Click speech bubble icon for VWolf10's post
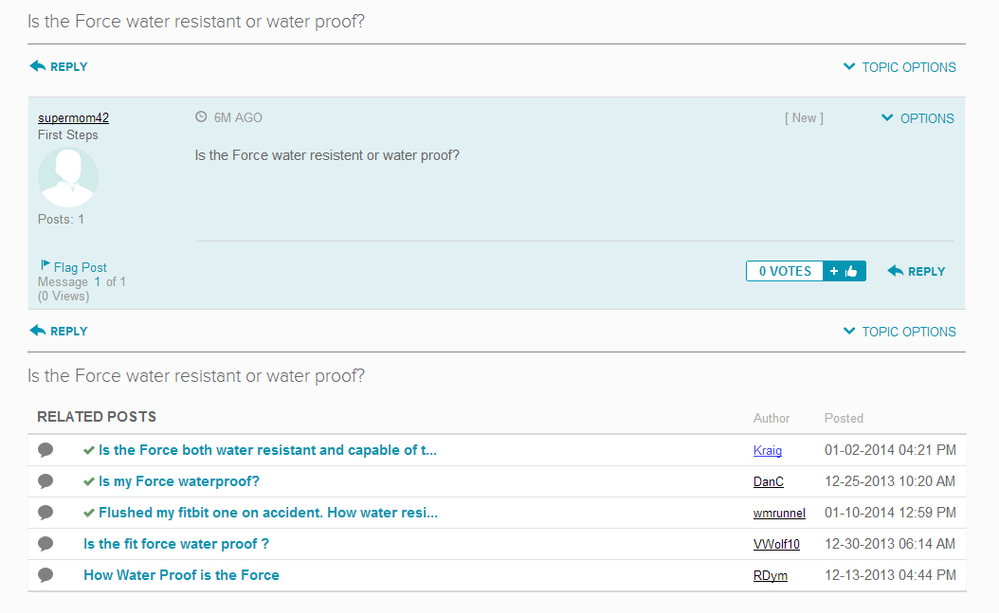The height and width of the screenshot is (613, 999). point(45,544)
